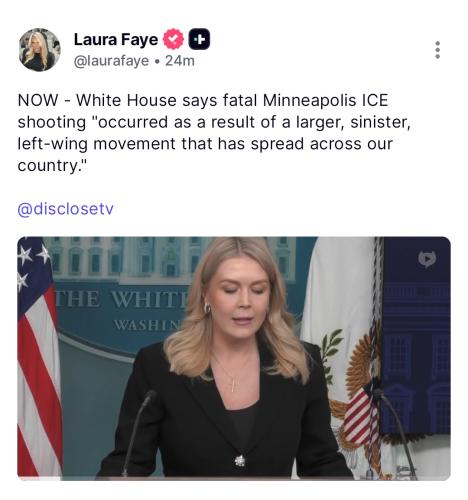The width and height of the screenshot is (468, 500).
Task: Click the black plus subscriber badge
Action: coord(199,39)
